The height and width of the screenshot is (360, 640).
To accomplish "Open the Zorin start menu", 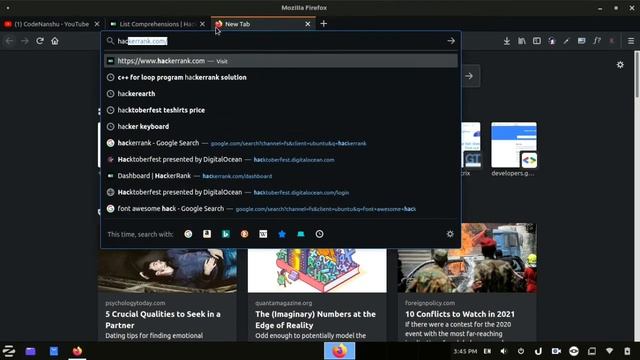I will (9, 351).
